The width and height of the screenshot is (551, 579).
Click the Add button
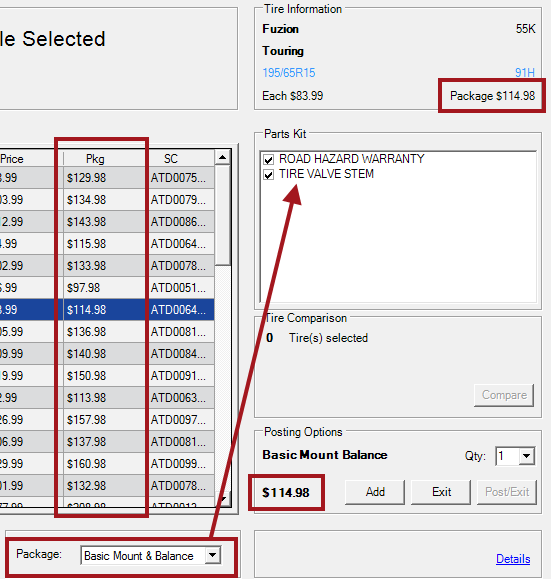375,492
